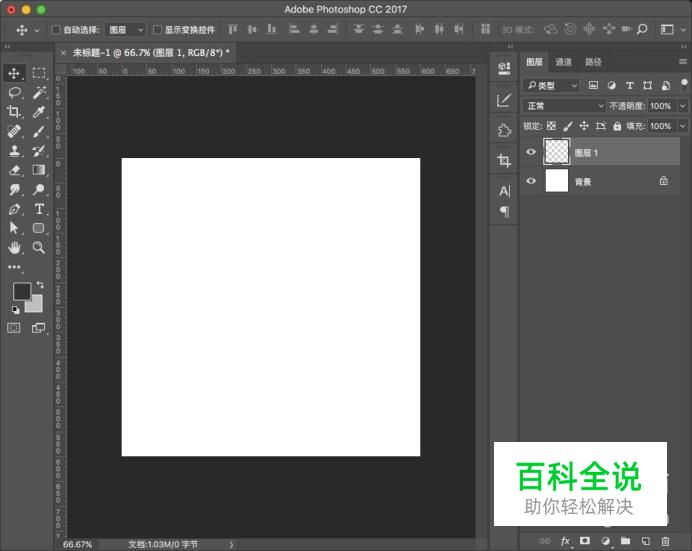Check the 显示变换控件 option

coord(157,30)
